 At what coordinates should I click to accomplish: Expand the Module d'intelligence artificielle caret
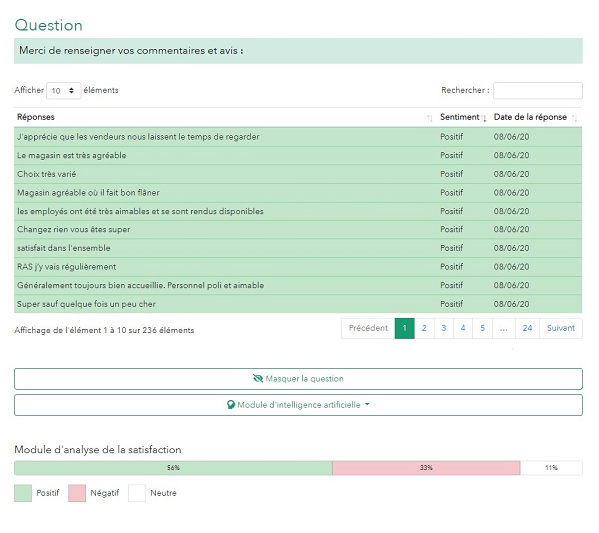[x=367, y=404]
